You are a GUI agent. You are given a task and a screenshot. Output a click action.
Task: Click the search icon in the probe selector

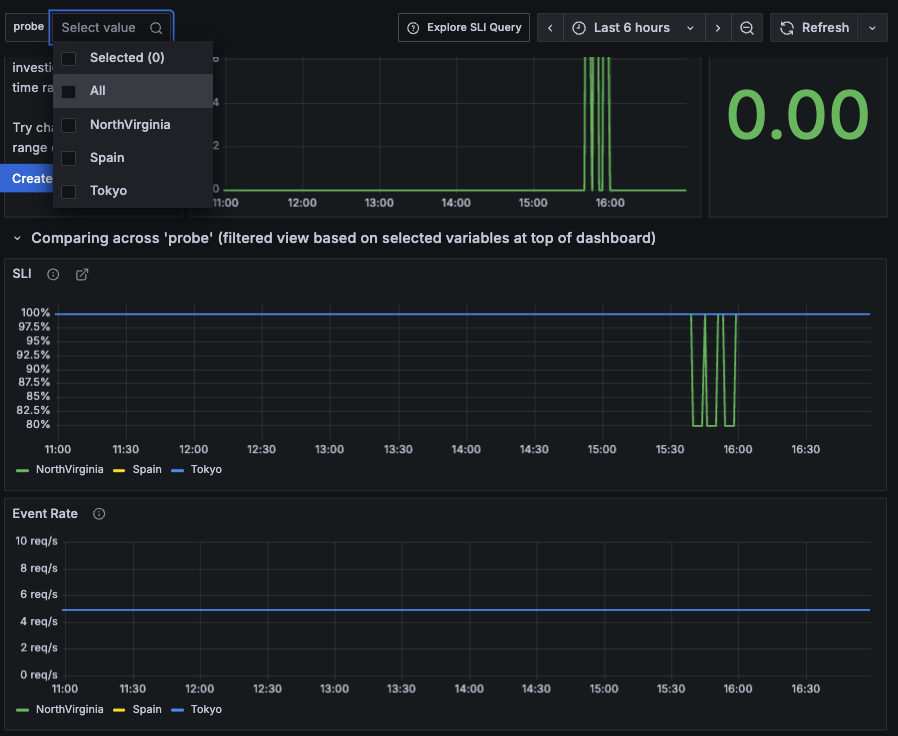(x=156, y=27)
